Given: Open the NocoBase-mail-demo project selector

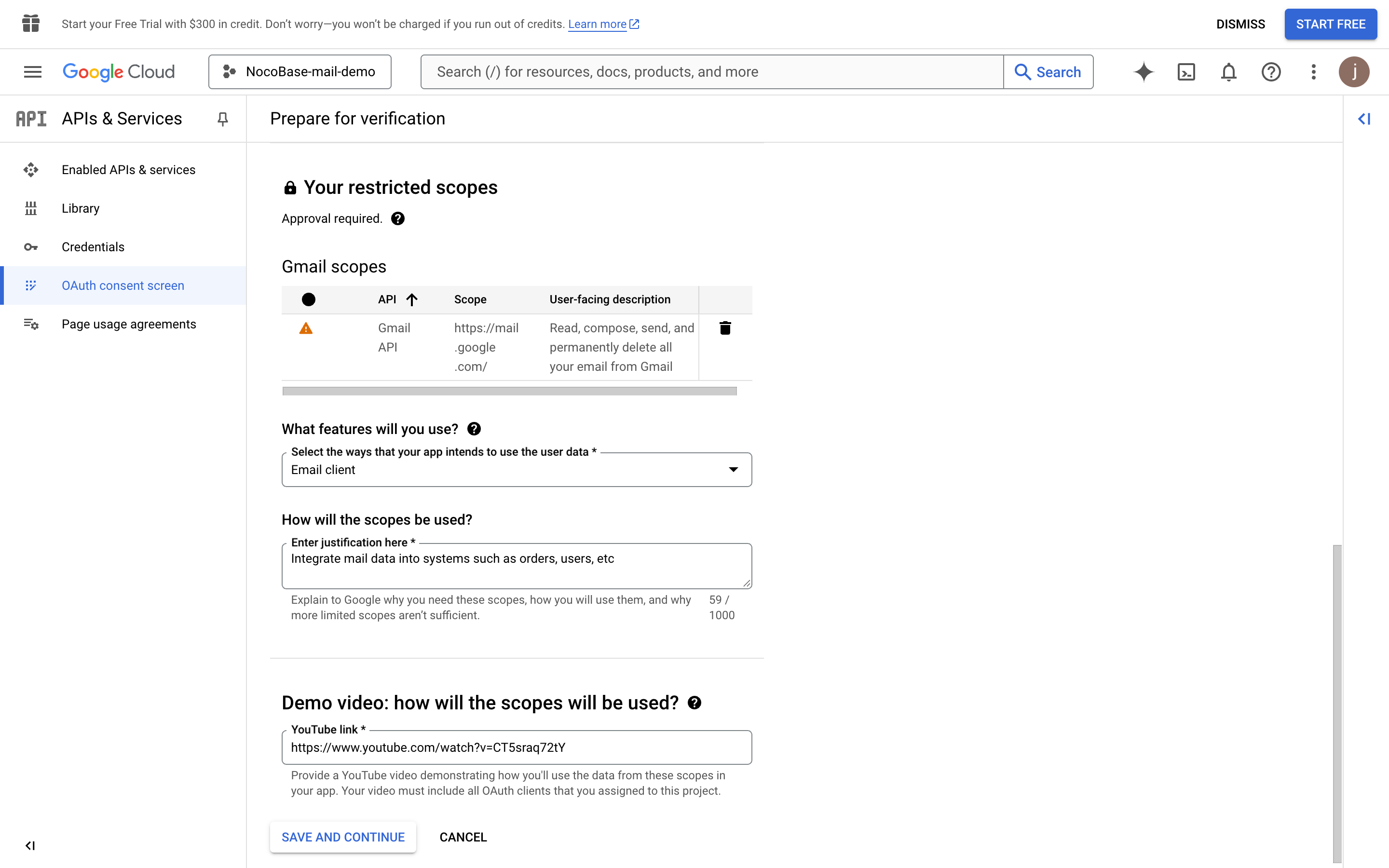Looking at the screenshot, I should click(x=300, y=72).
